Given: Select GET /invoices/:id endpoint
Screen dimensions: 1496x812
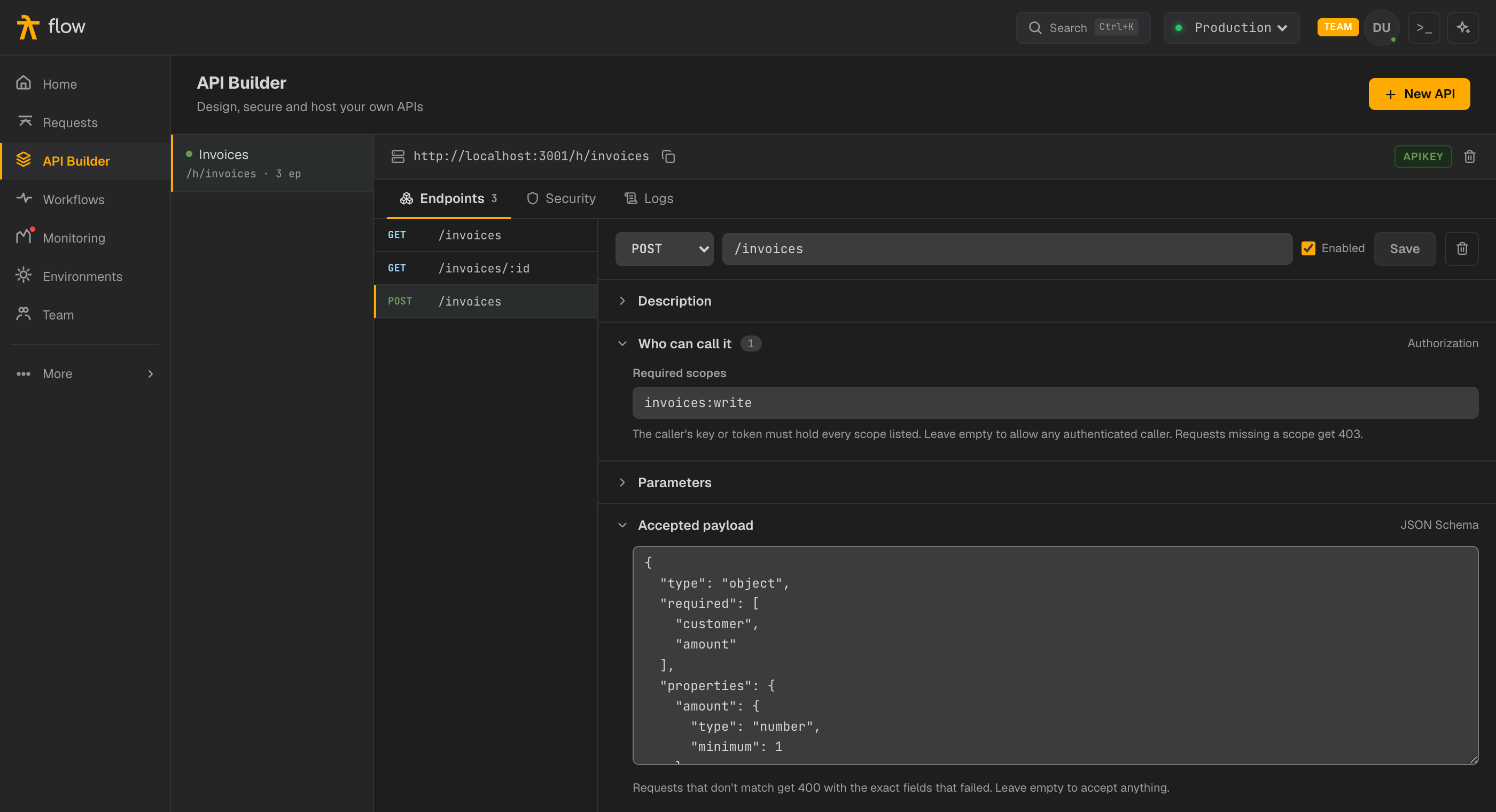Looking at the screenshot, I should point(486,268).
